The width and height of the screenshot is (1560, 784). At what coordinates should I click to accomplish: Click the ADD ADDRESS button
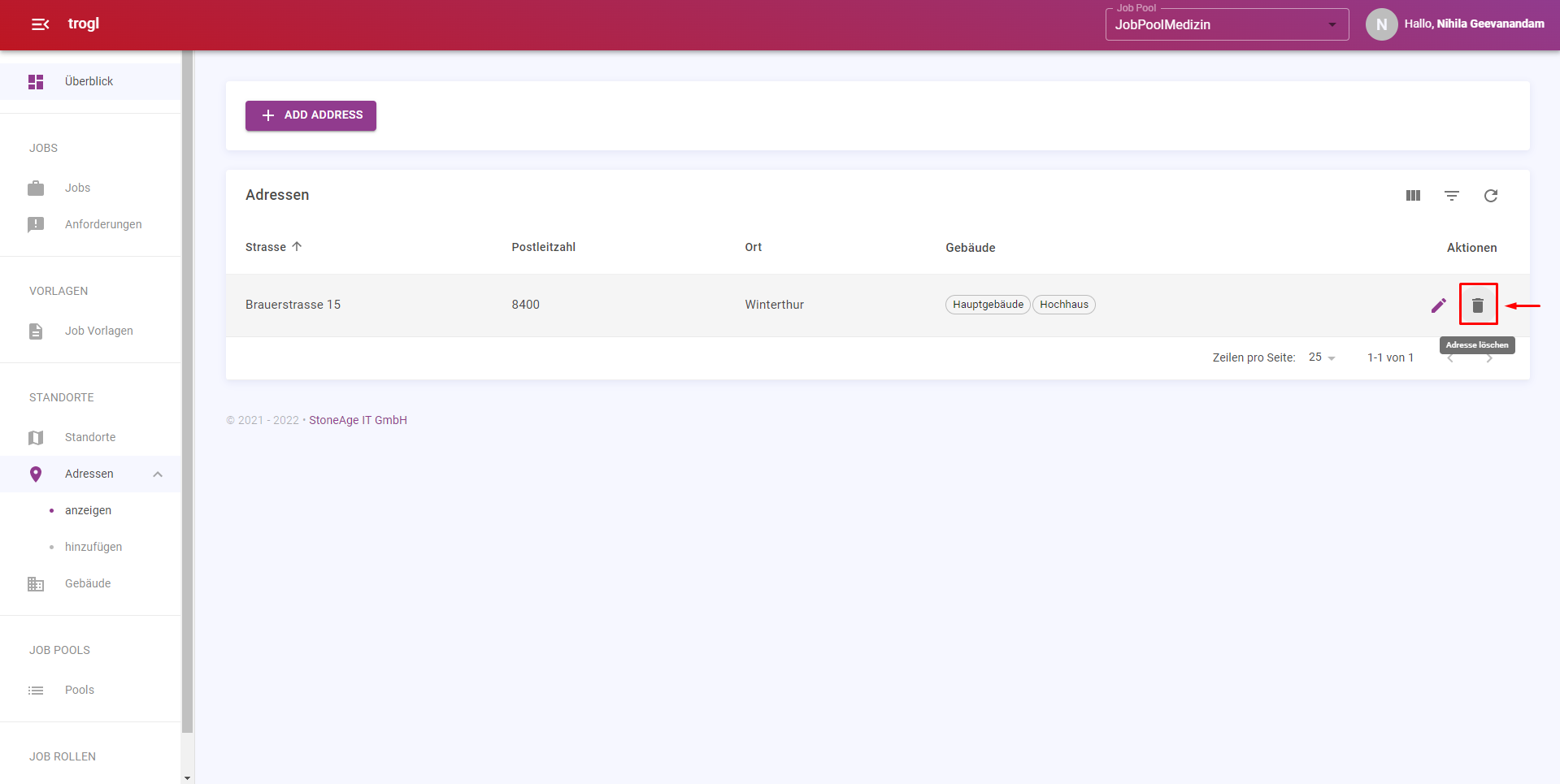(311, 115)
